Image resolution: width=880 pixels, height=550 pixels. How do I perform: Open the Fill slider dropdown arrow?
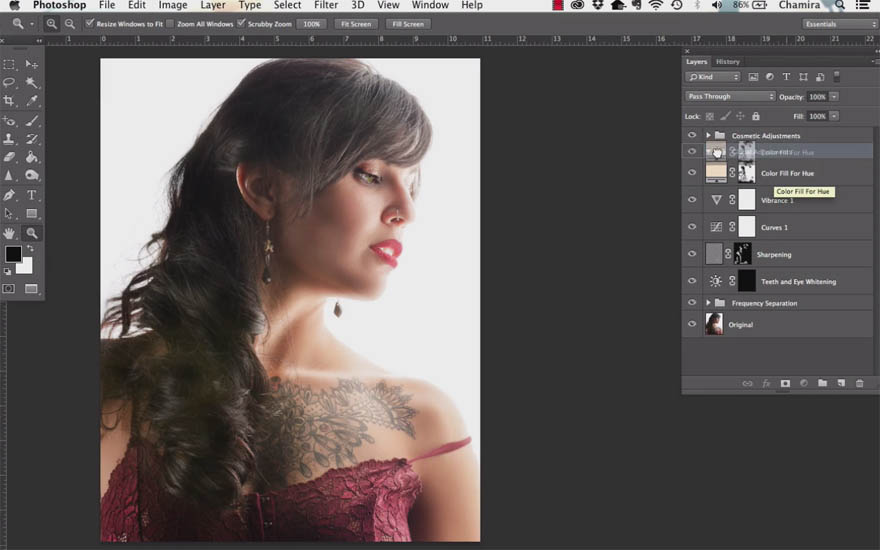tap(834, 116)
